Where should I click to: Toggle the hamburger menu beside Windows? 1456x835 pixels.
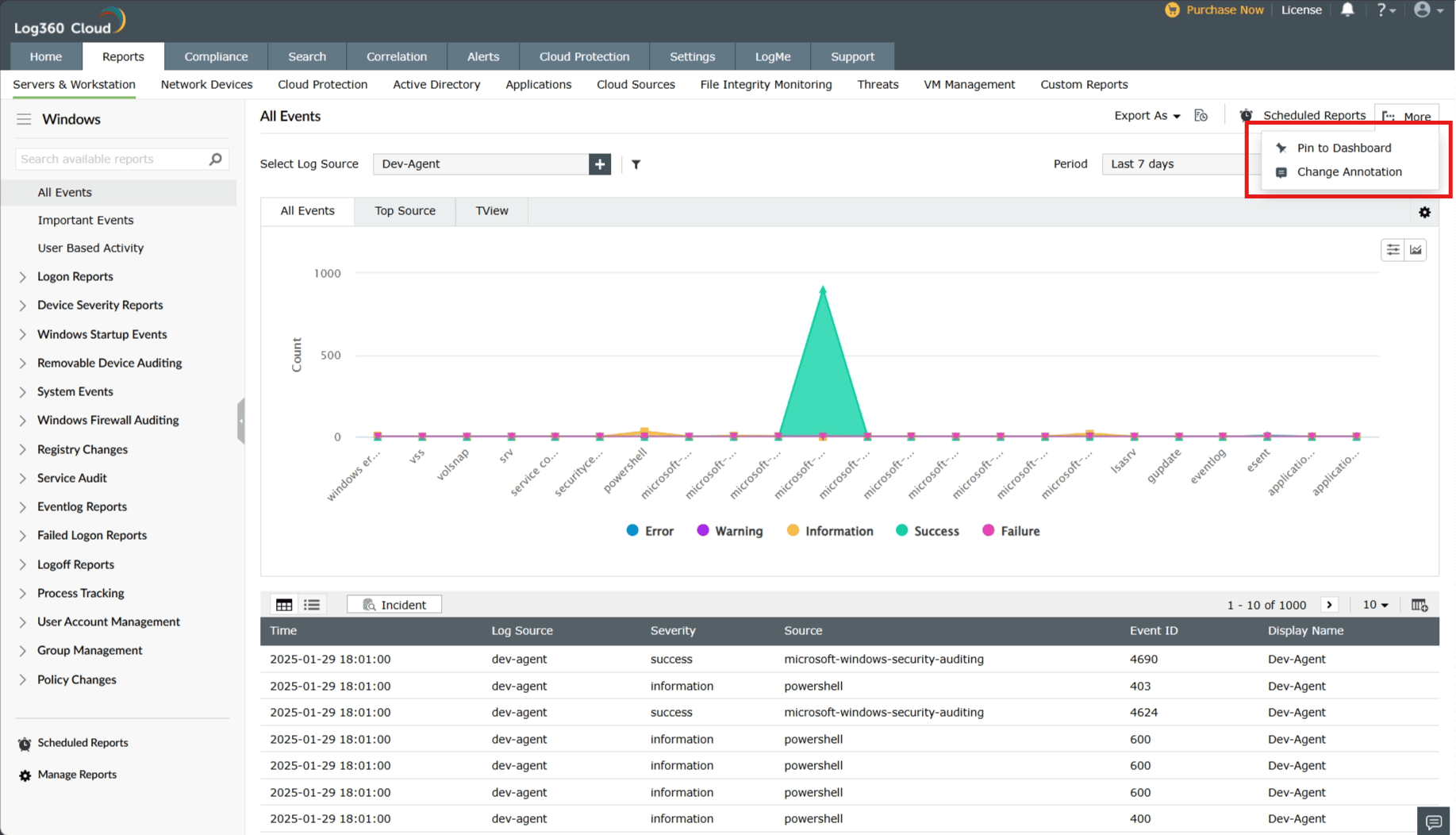(x=24, y=119)
